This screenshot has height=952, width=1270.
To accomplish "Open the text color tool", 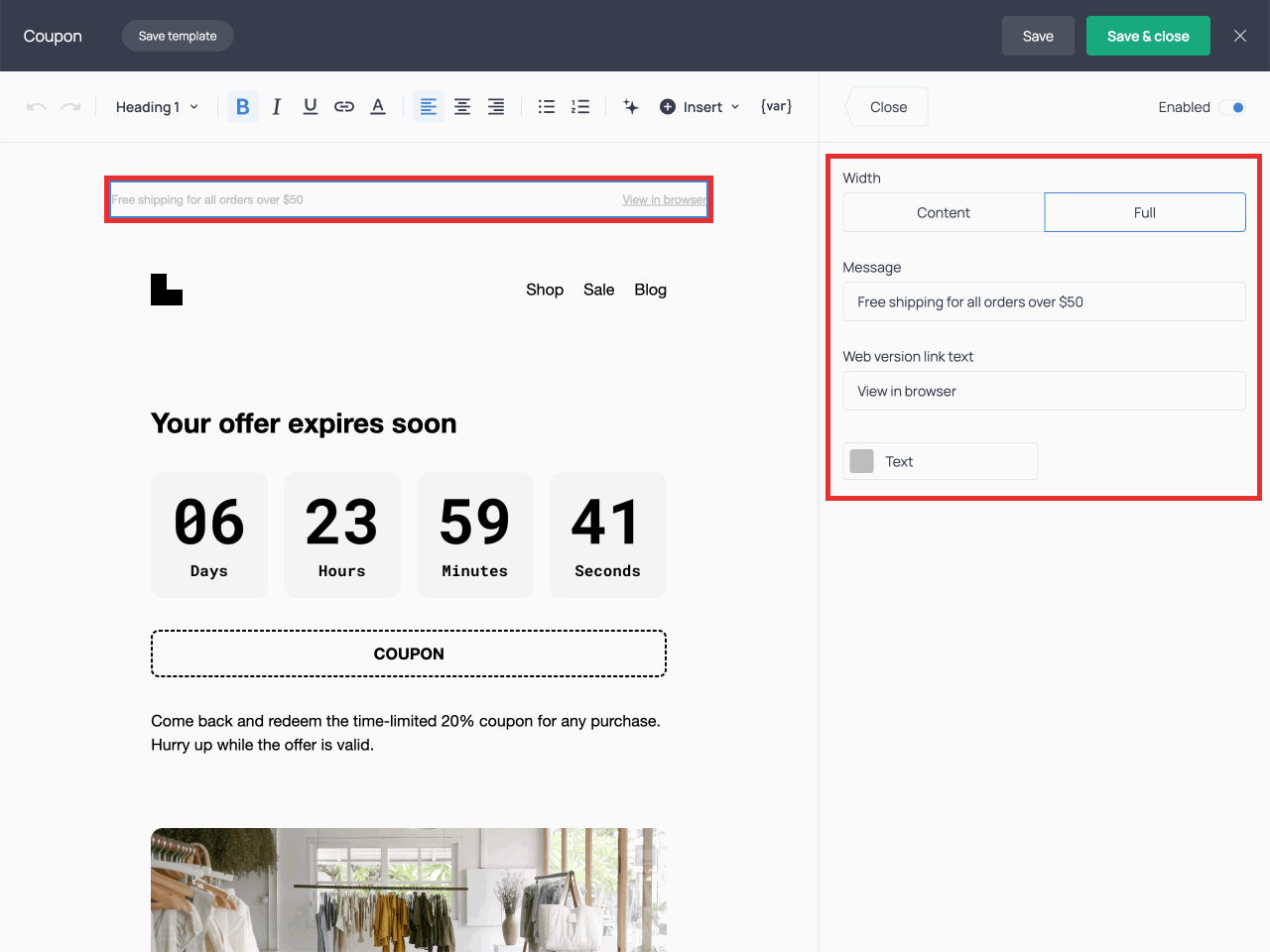I will 378,107.
